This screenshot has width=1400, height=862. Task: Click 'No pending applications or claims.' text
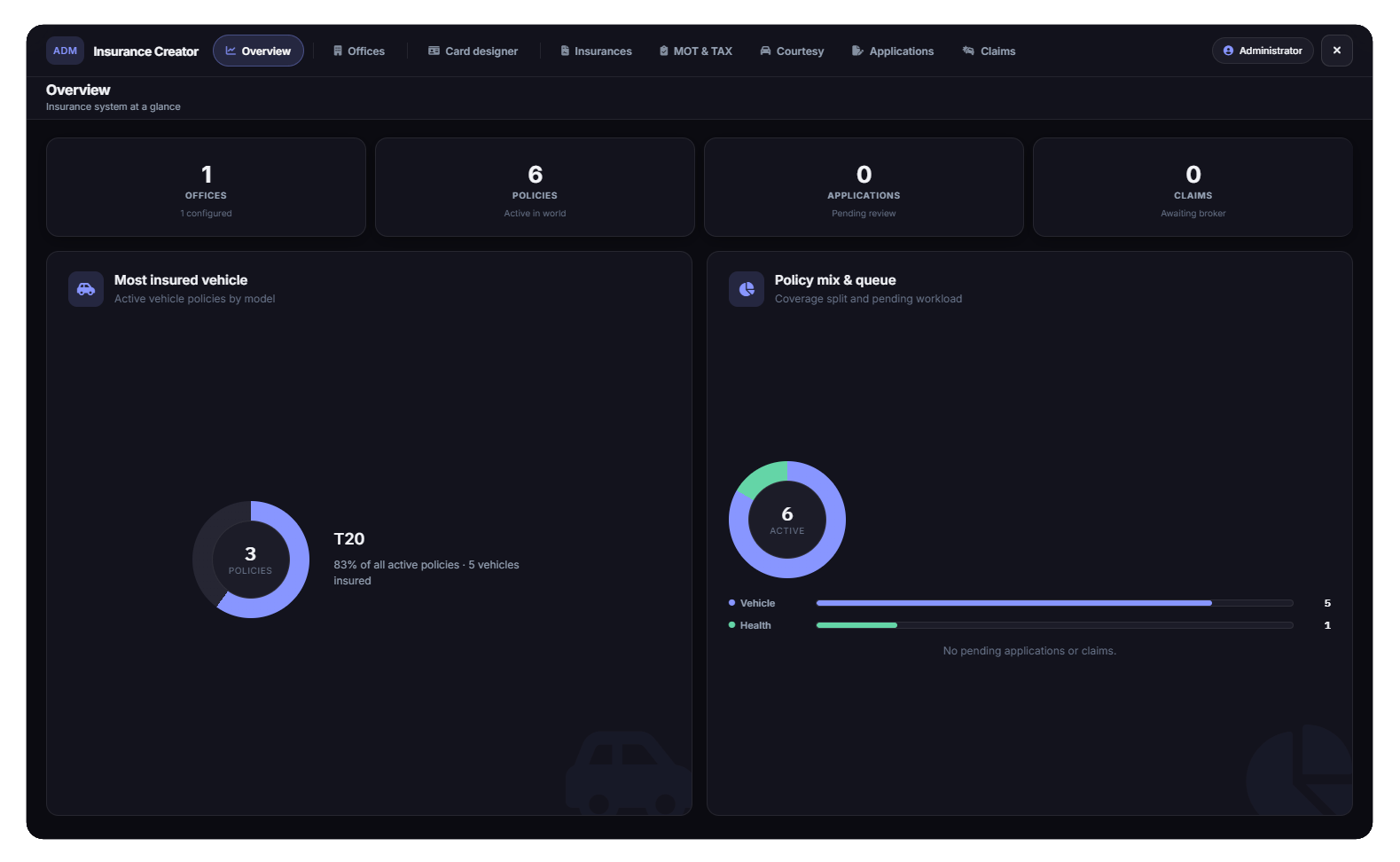click(1029, 651)
